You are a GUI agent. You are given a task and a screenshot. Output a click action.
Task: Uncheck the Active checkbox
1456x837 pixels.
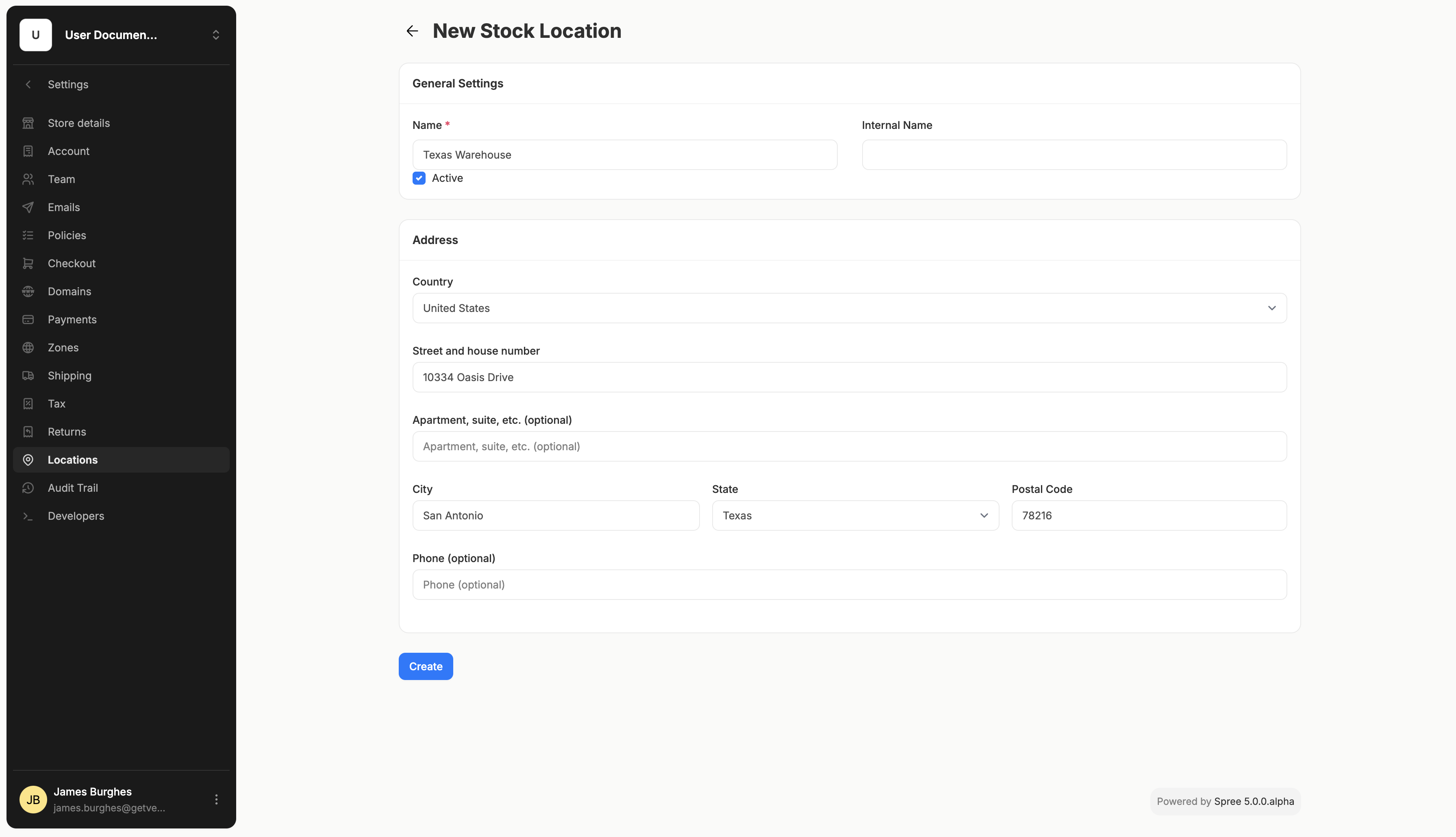(419, 178)
